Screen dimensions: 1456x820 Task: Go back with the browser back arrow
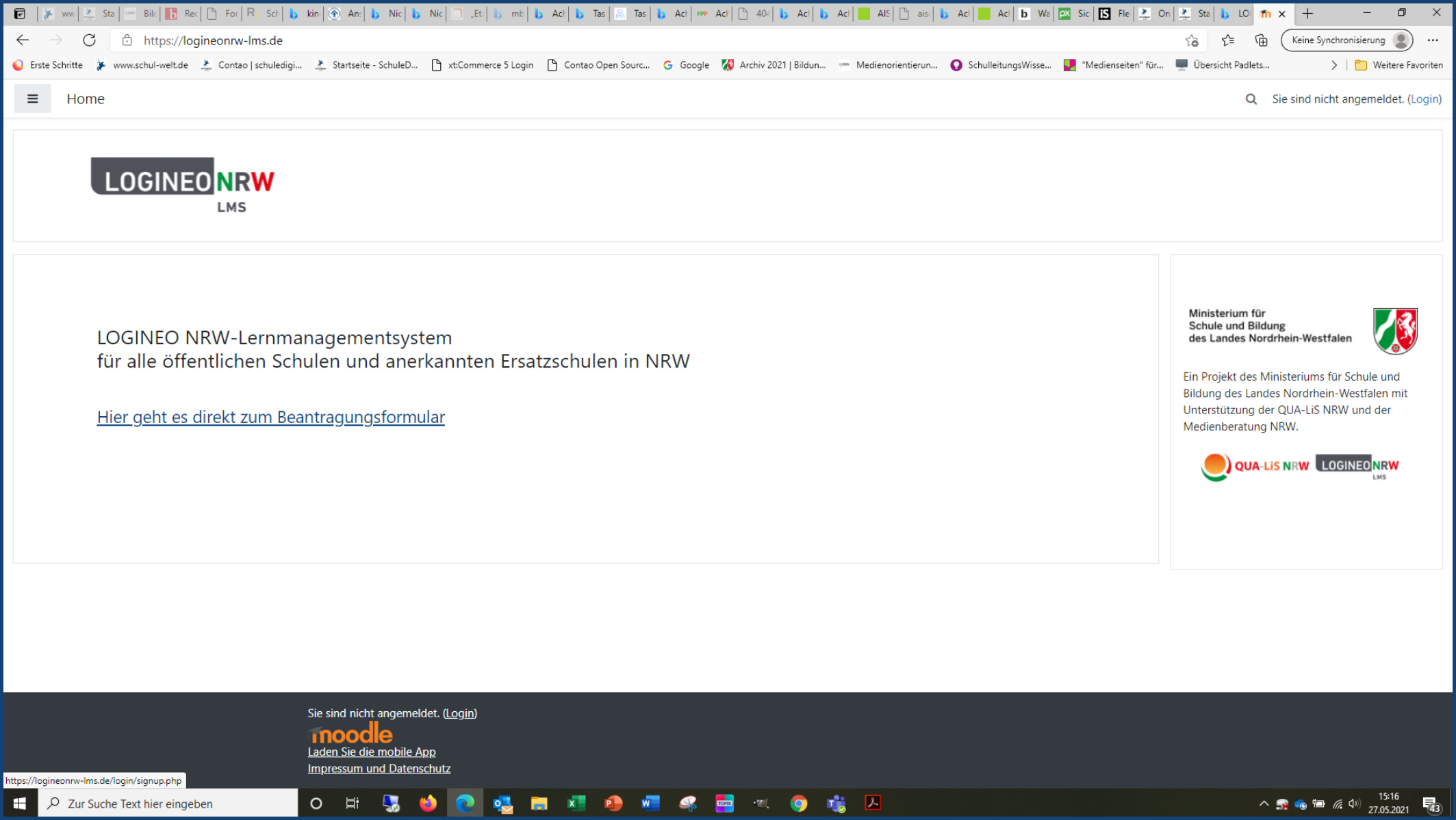tap(22, 40)
